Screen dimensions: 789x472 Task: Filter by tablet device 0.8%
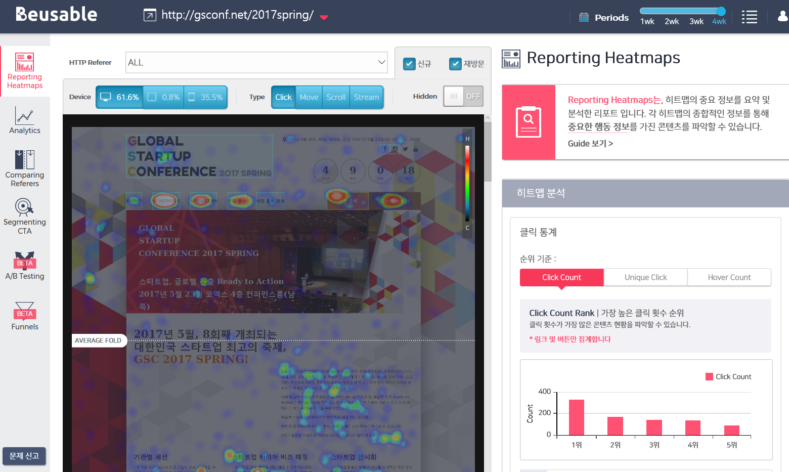(x=164, y=97)
